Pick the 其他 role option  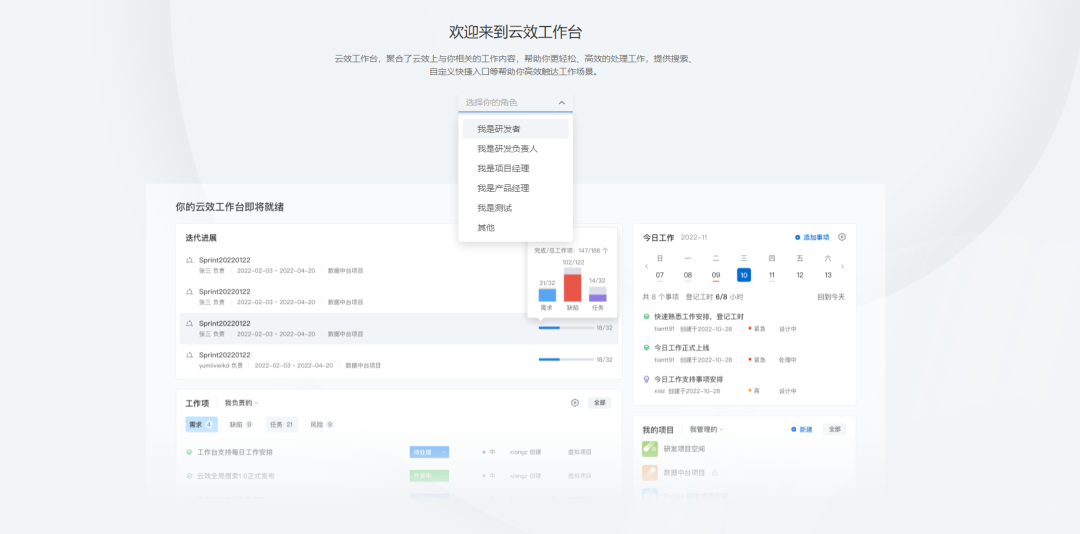tap(515, 227)
